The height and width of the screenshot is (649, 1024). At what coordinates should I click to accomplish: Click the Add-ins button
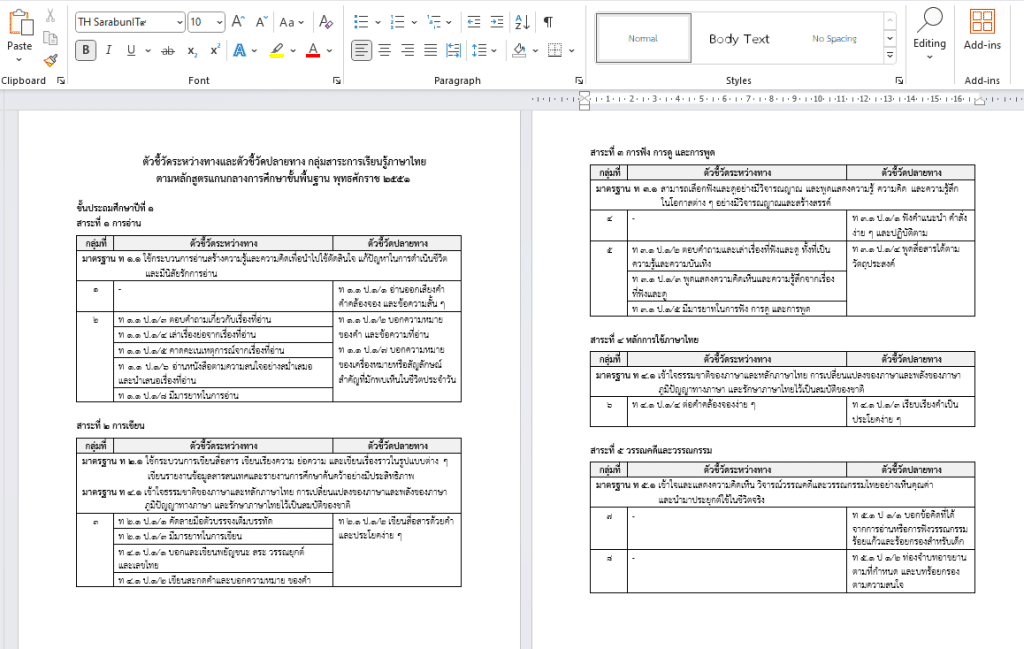pyautogui.click(x=982, y=30)
